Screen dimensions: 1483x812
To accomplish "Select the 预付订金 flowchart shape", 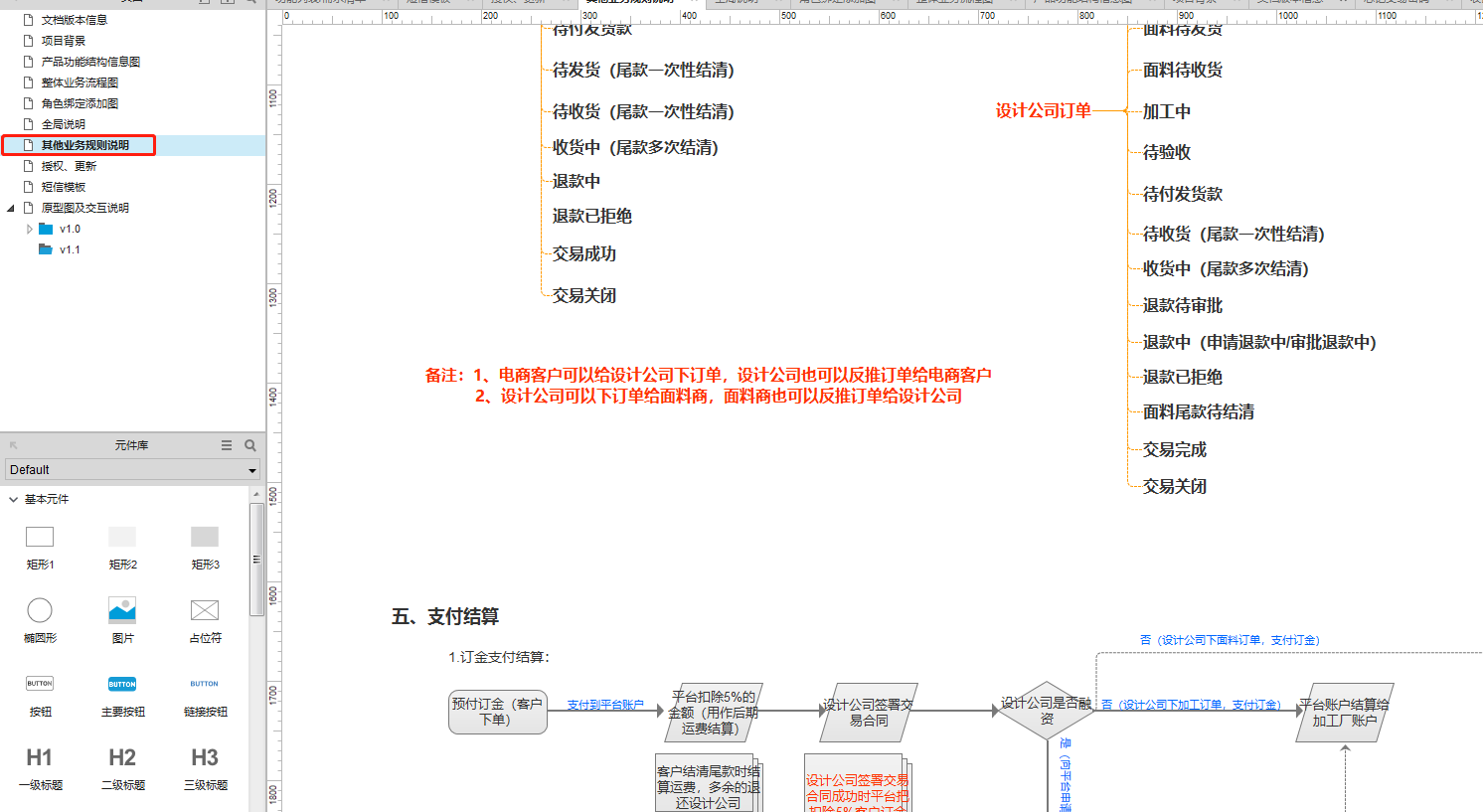I will point(497,712).
